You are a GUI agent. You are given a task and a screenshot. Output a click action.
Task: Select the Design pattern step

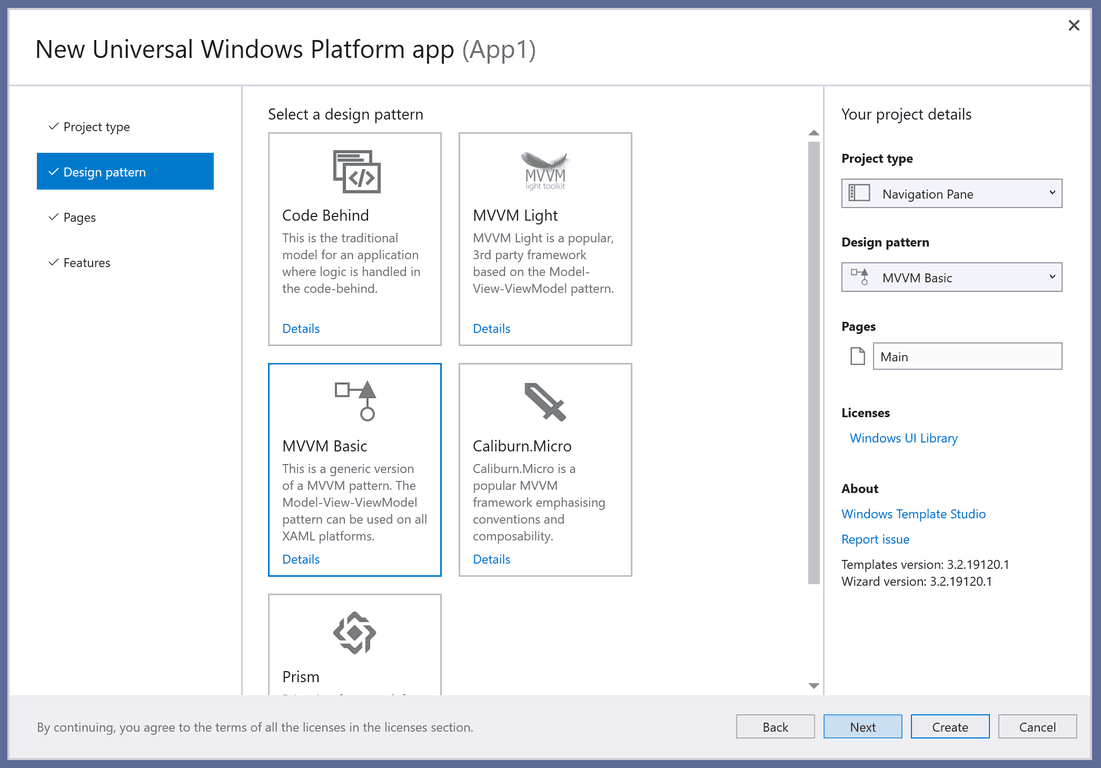point(125,171)
